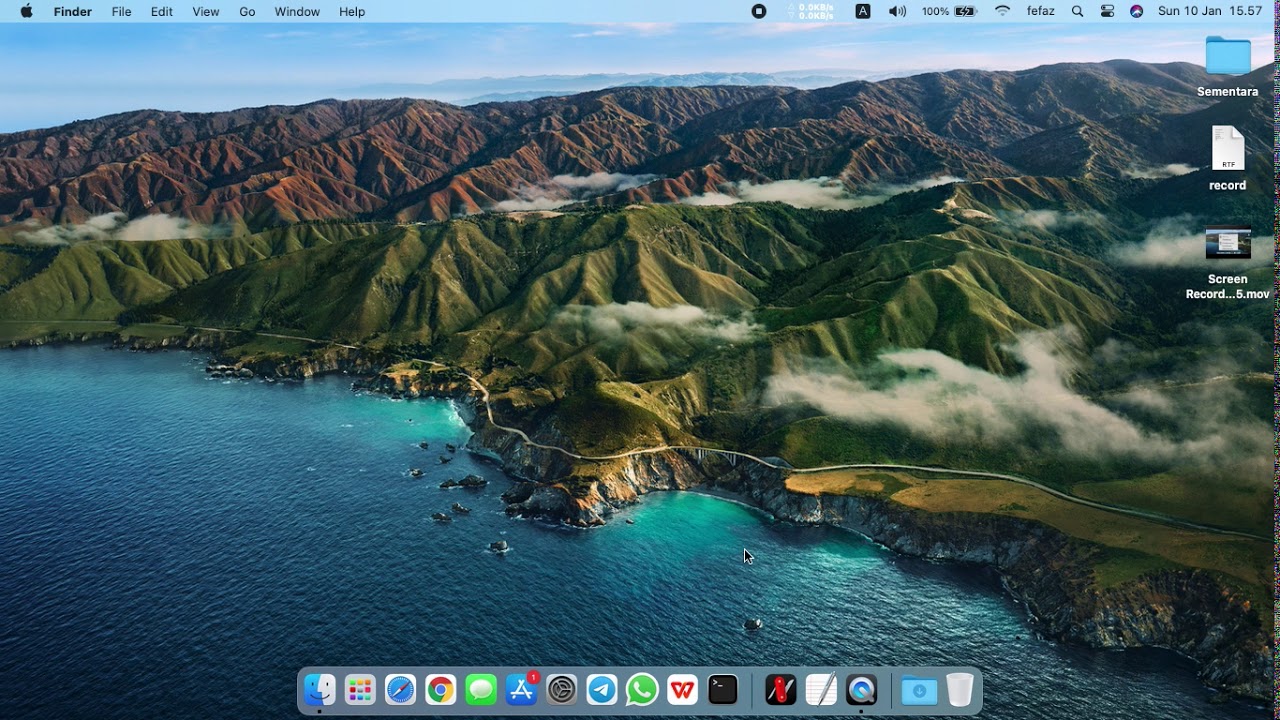1280x720 pixels.
Task: Launch Safari from the Dock
Action: pyautogui.click(x=400, y=690)
